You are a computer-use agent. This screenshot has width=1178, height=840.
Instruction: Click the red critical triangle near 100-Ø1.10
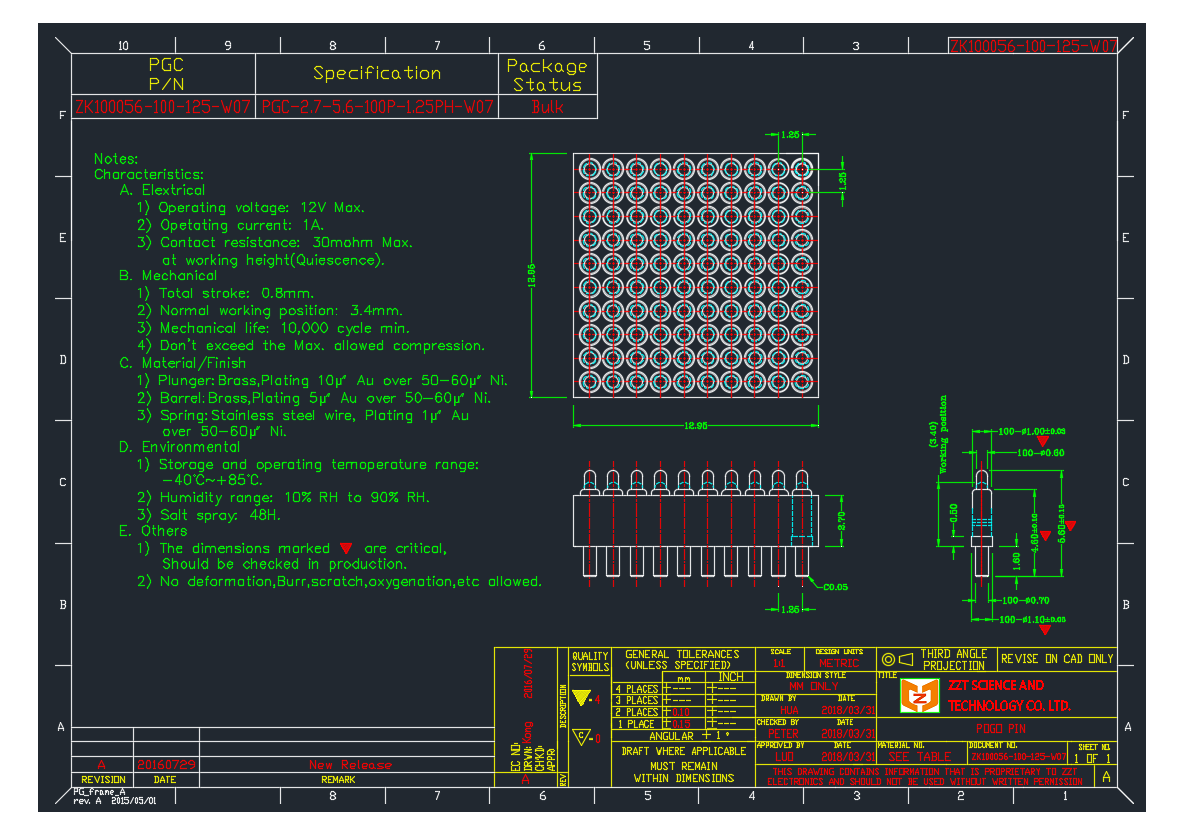(x=1044, y=629)
